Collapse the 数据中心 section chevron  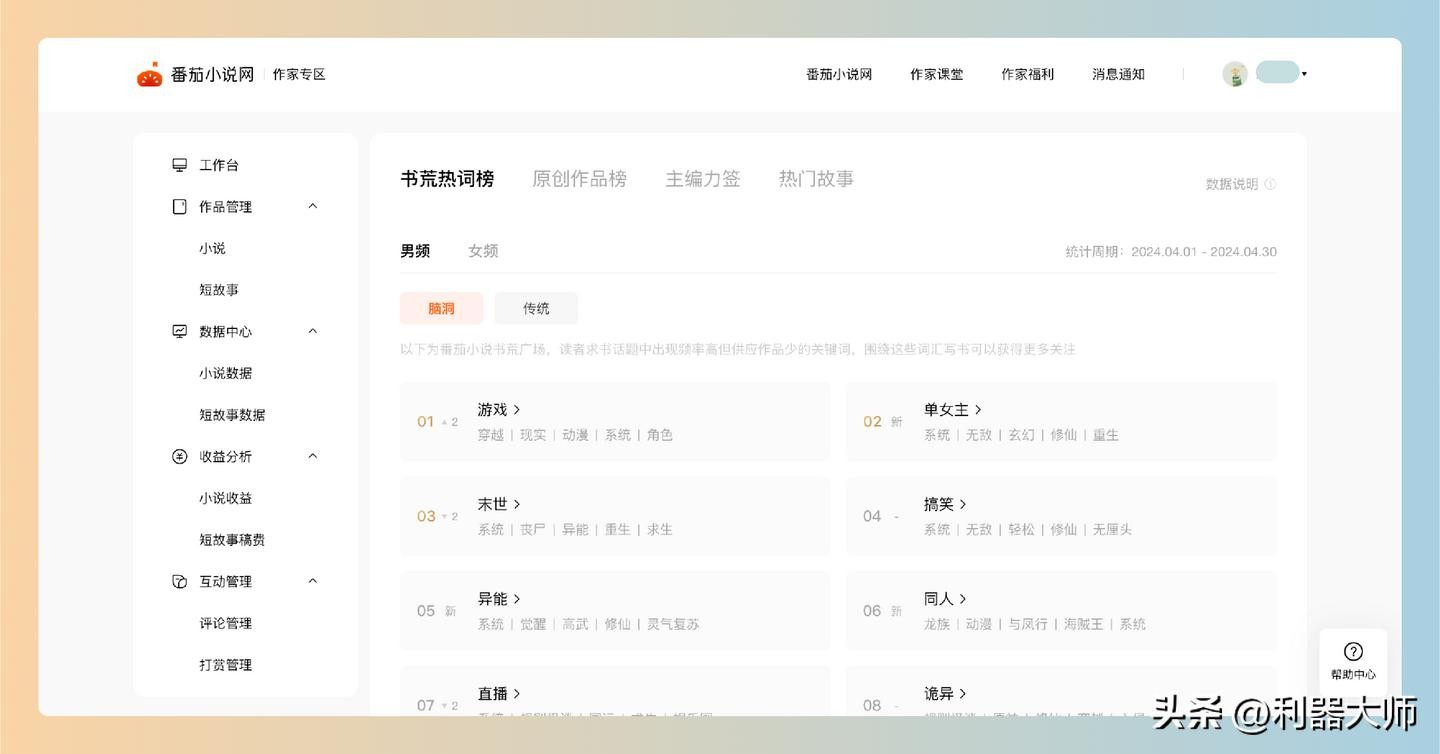(312, 331)
